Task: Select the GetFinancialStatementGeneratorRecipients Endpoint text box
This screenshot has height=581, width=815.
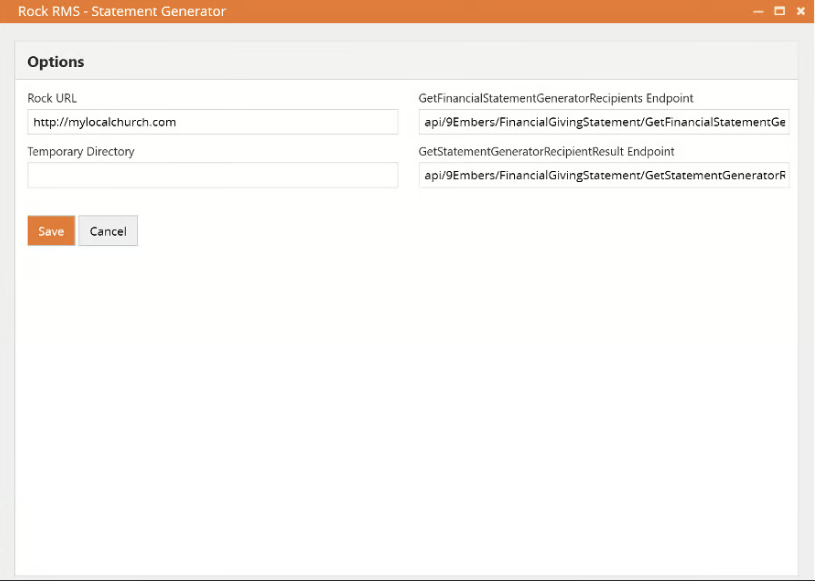Action: [604, 122]
